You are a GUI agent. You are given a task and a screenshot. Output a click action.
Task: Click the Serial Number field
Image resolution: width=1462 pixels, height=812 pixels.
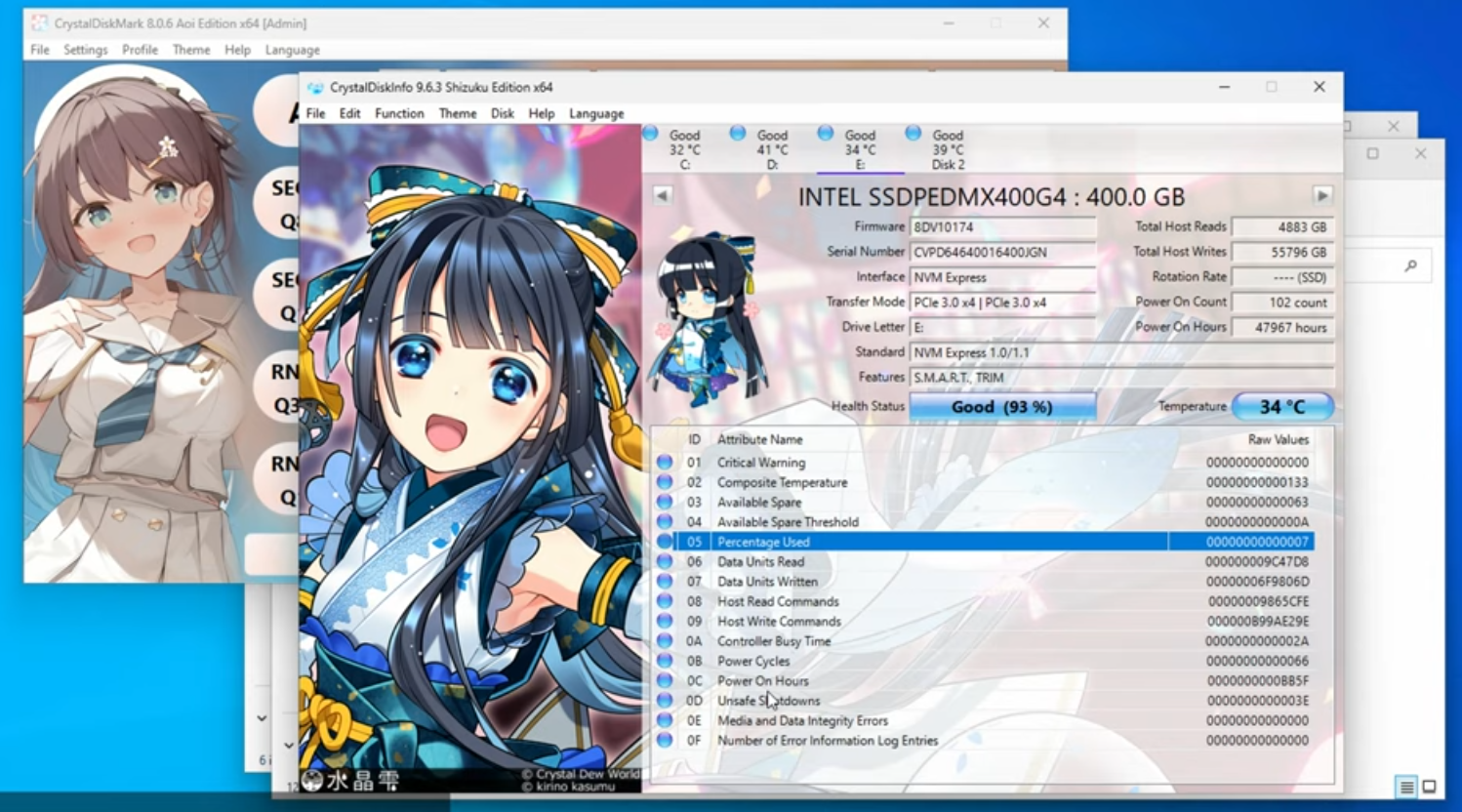click(1002, 252)
